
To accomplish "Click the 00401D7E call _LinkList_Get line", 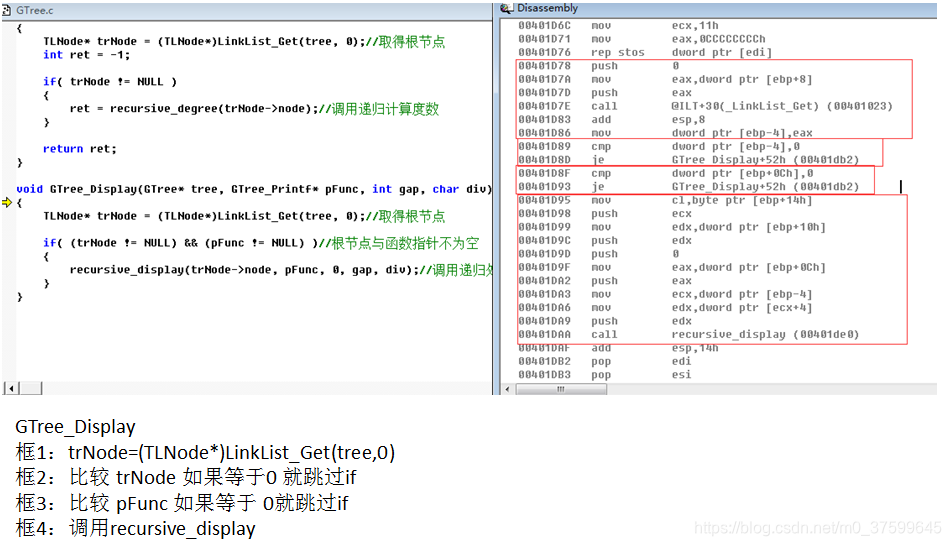I will pos(705,106).
